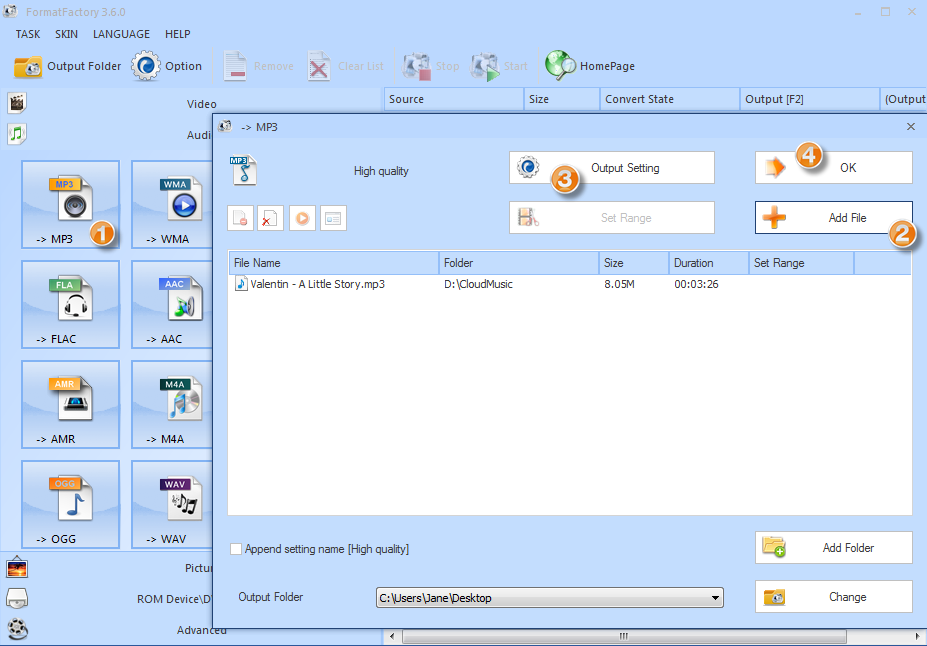Select the AMR format tile

point(69,404)
